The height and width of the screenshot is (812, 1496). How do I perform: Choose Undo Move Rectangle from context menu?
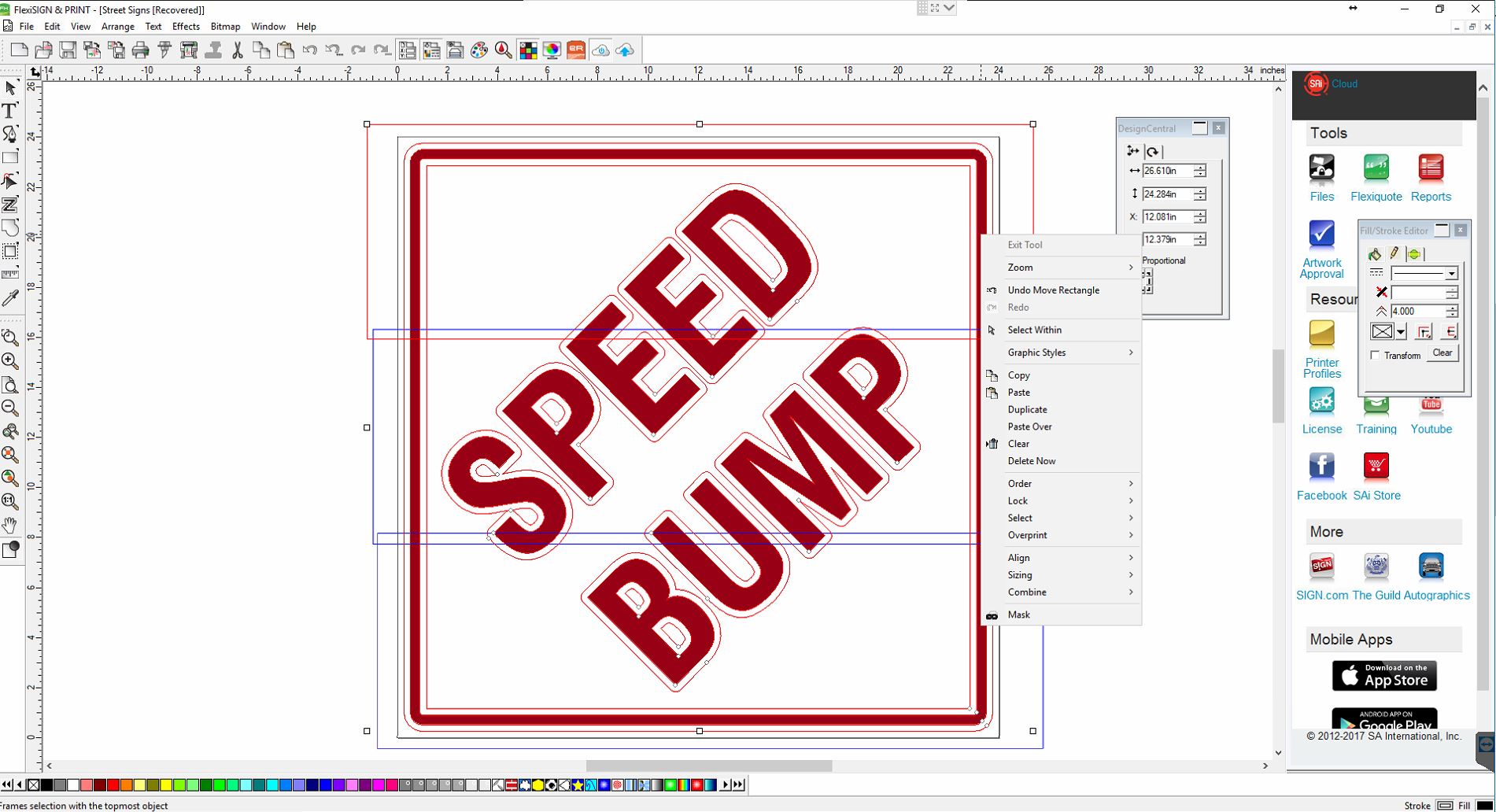tap(1062, 290)
